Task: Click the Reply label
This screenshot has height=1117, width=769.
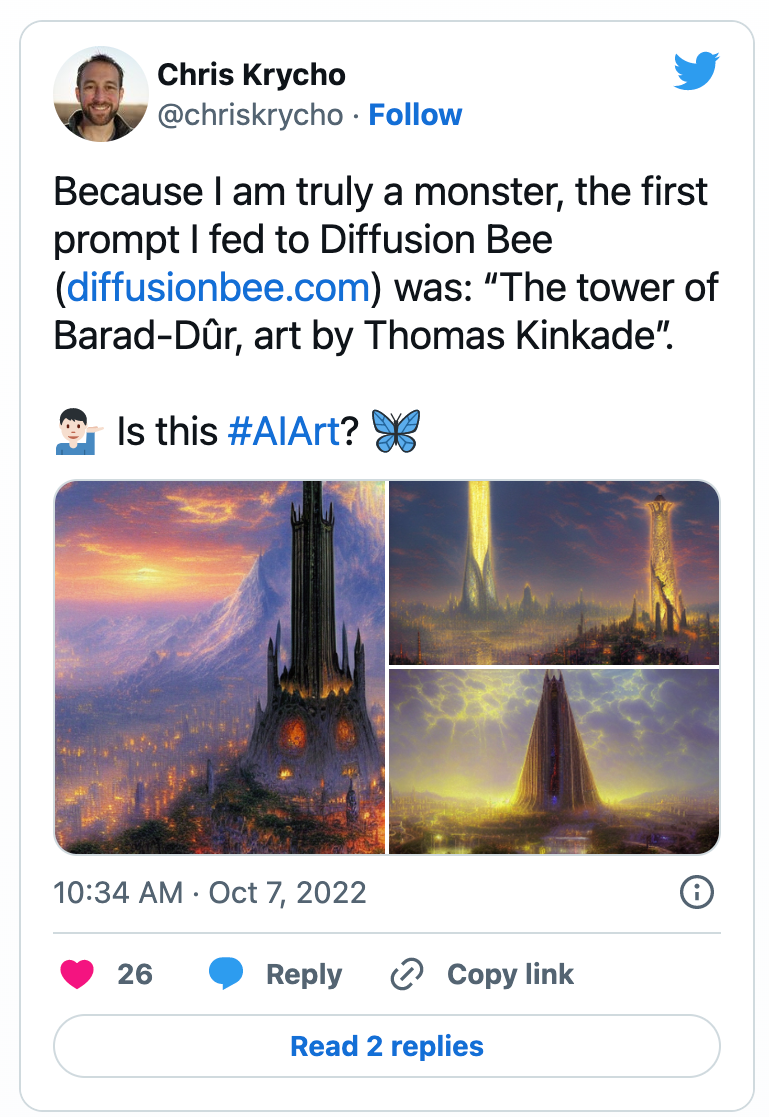Action: (304, 975)
